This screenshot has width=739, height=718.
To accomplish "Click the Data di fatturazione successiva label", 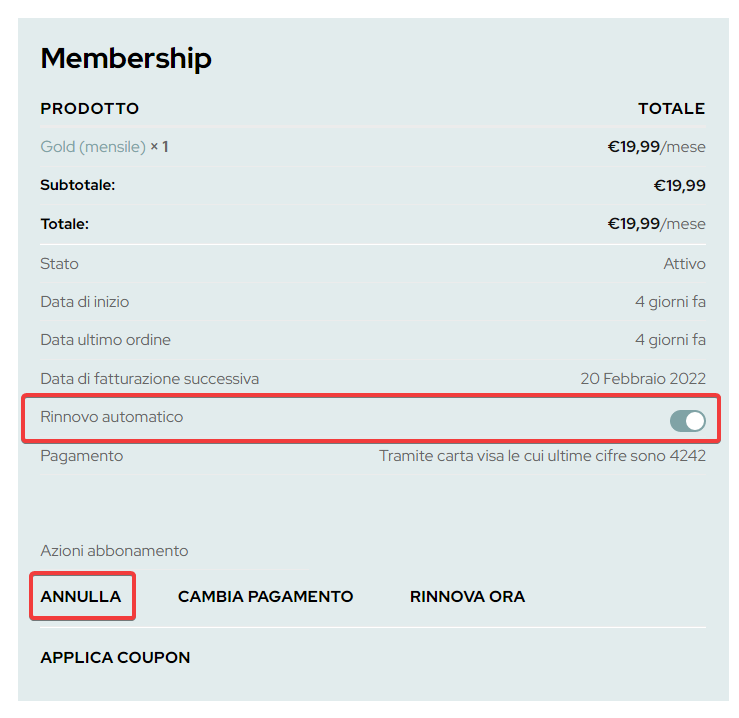I will click(x=150, y=379).
